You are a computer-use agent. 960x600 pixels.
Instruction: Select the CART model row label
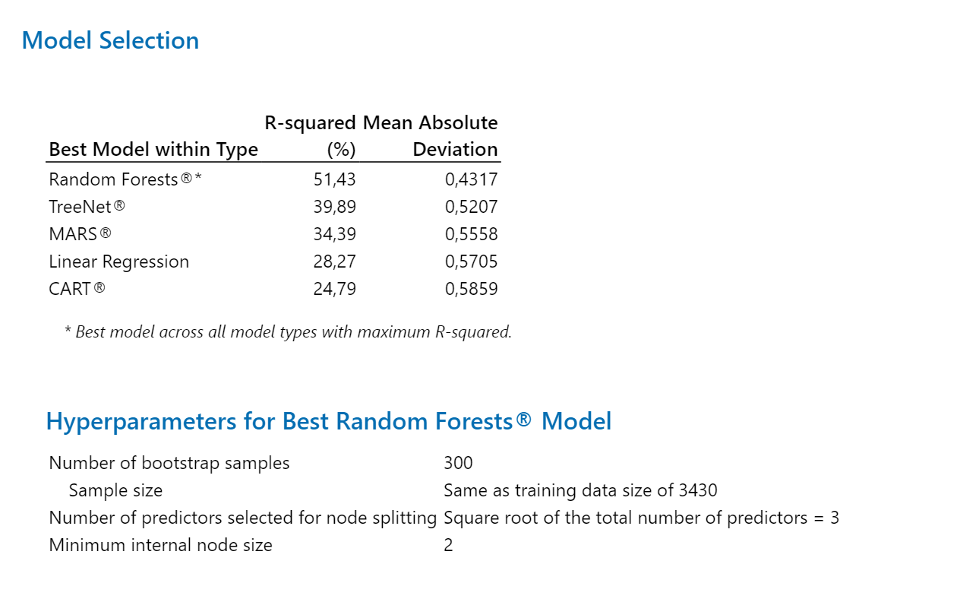[77, 288]
